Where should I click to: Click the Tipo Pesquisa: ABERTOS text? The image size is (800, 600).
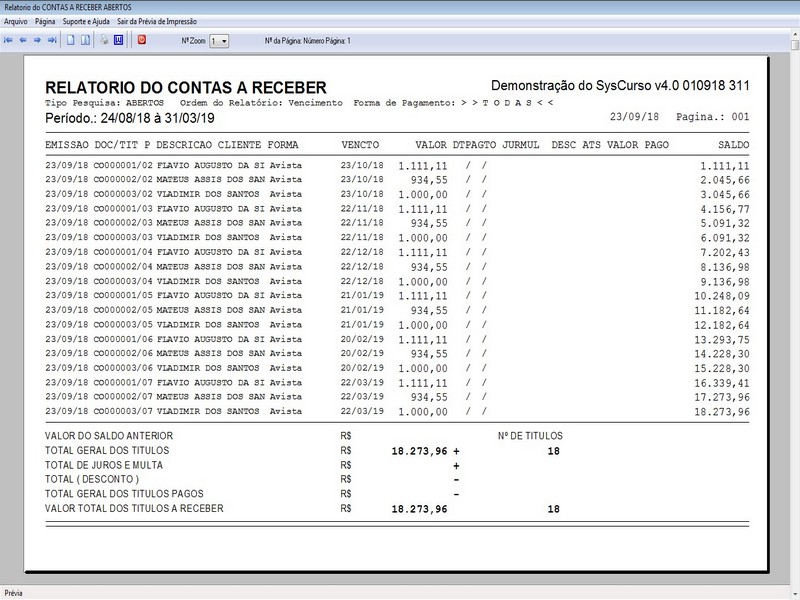[105, 103]
